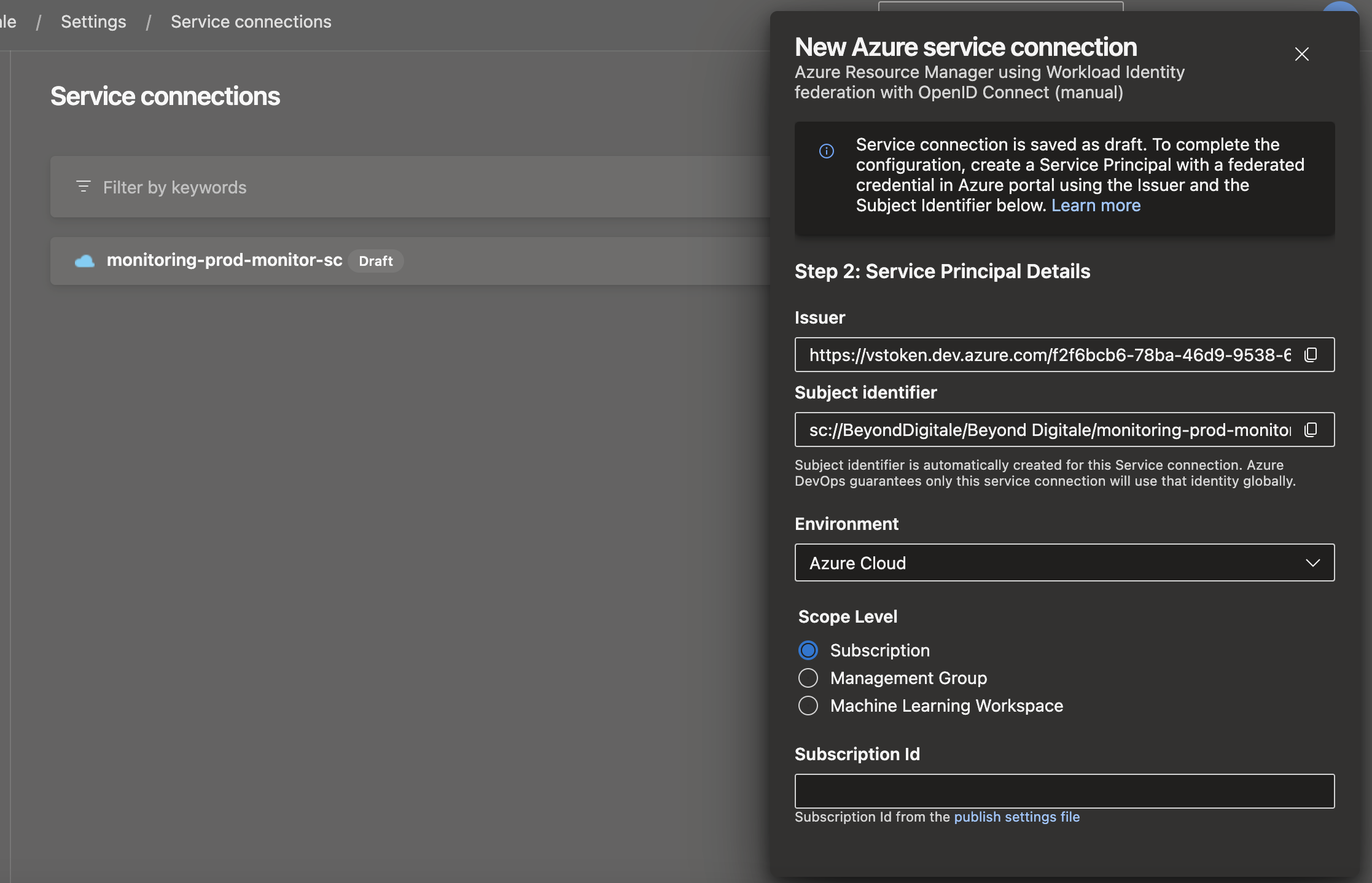Click the Filter by keywords box
The width and height of the screenshot is (1372, 883).
(410, 187)
